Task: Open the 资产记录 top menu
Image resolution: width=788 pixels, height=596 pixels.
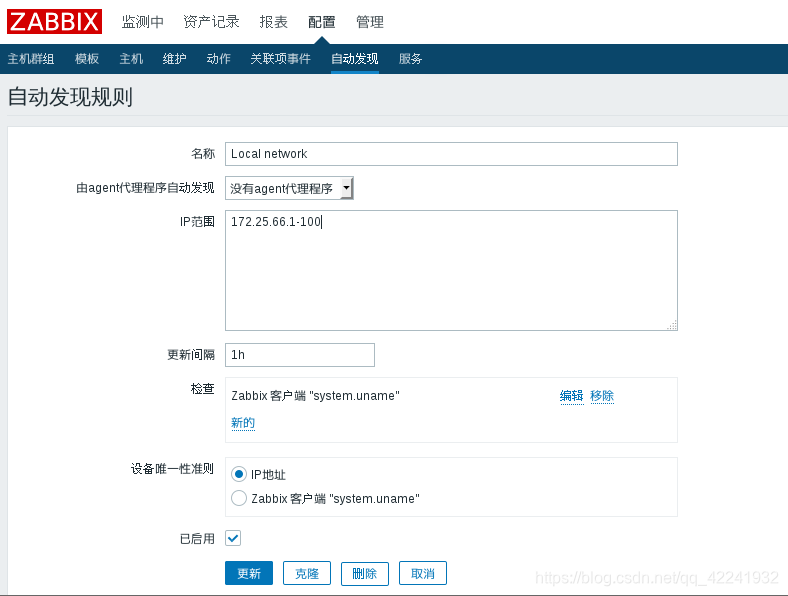Action: click(x=211, y=22)
